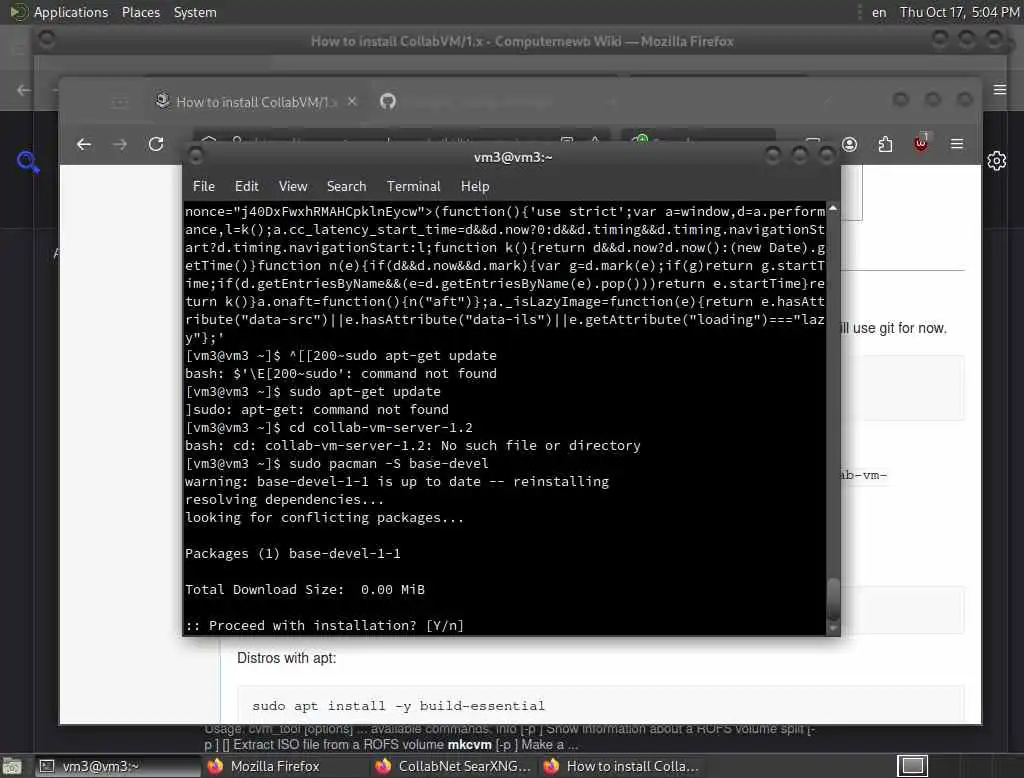Open the System menu in top panel
1024x778 pixels.
[195, 12]
